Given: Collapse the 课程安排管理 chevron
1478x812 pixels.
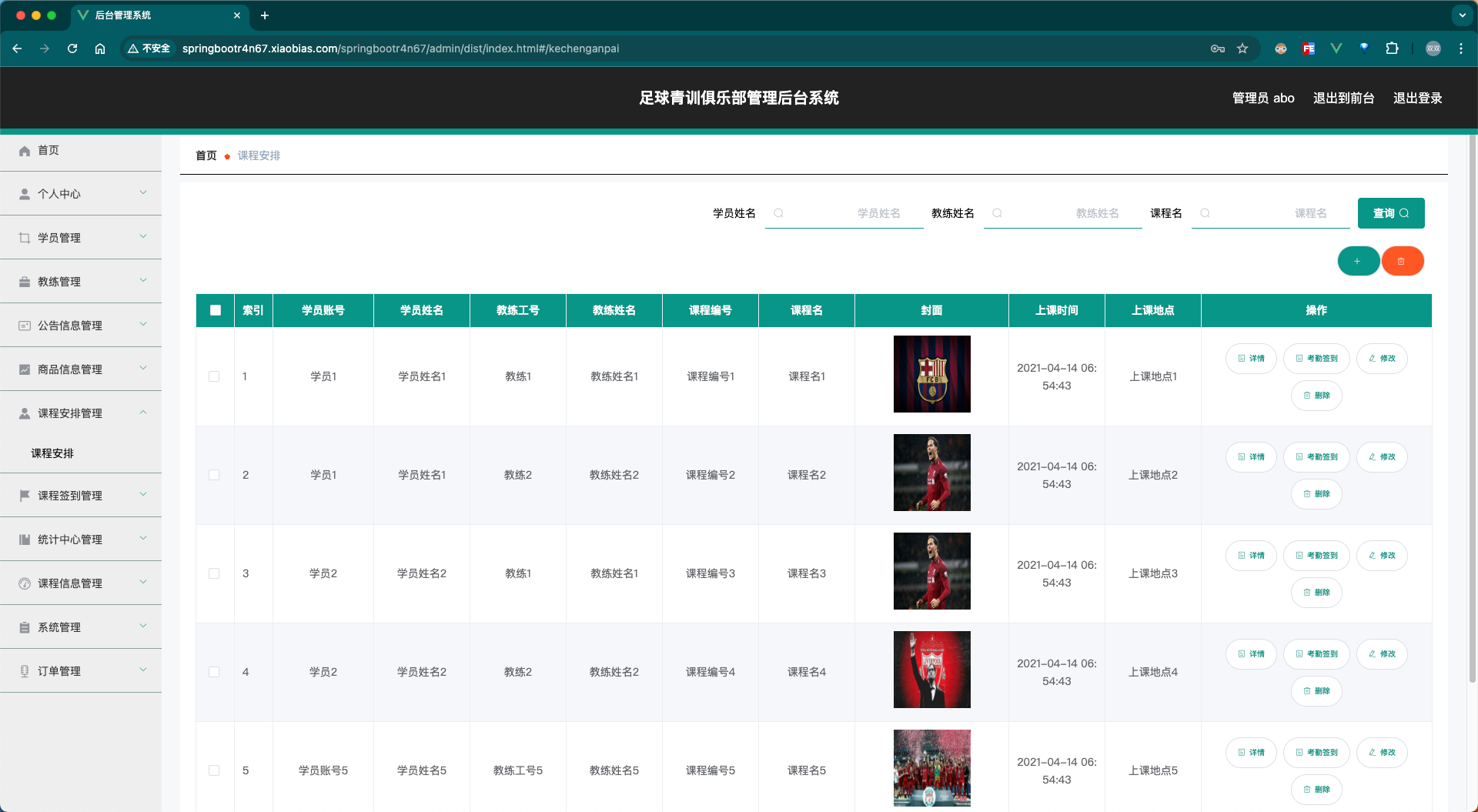Looking at the screenshot, I should coord(143,412).
